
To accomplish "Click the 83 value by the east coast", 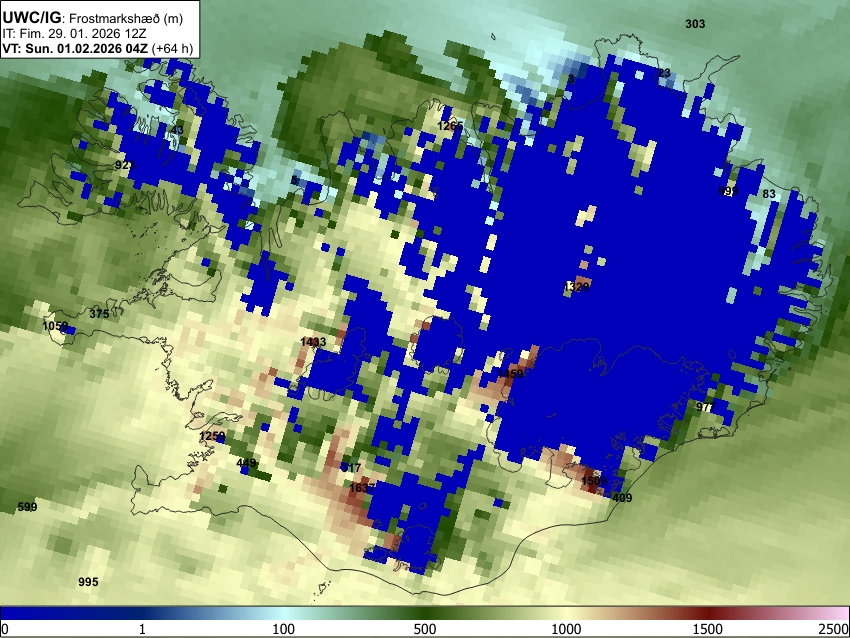I will [769, 194].
